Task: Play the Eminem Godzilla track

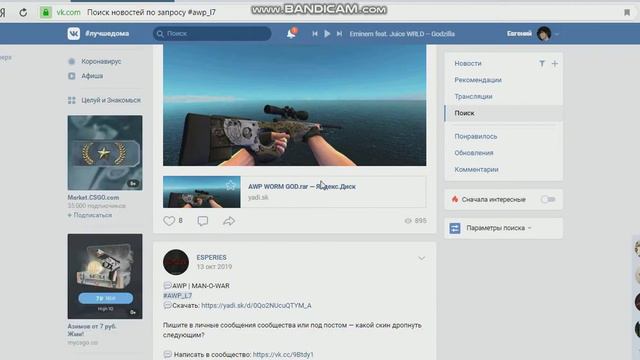Action: click(x=327, y=34)
